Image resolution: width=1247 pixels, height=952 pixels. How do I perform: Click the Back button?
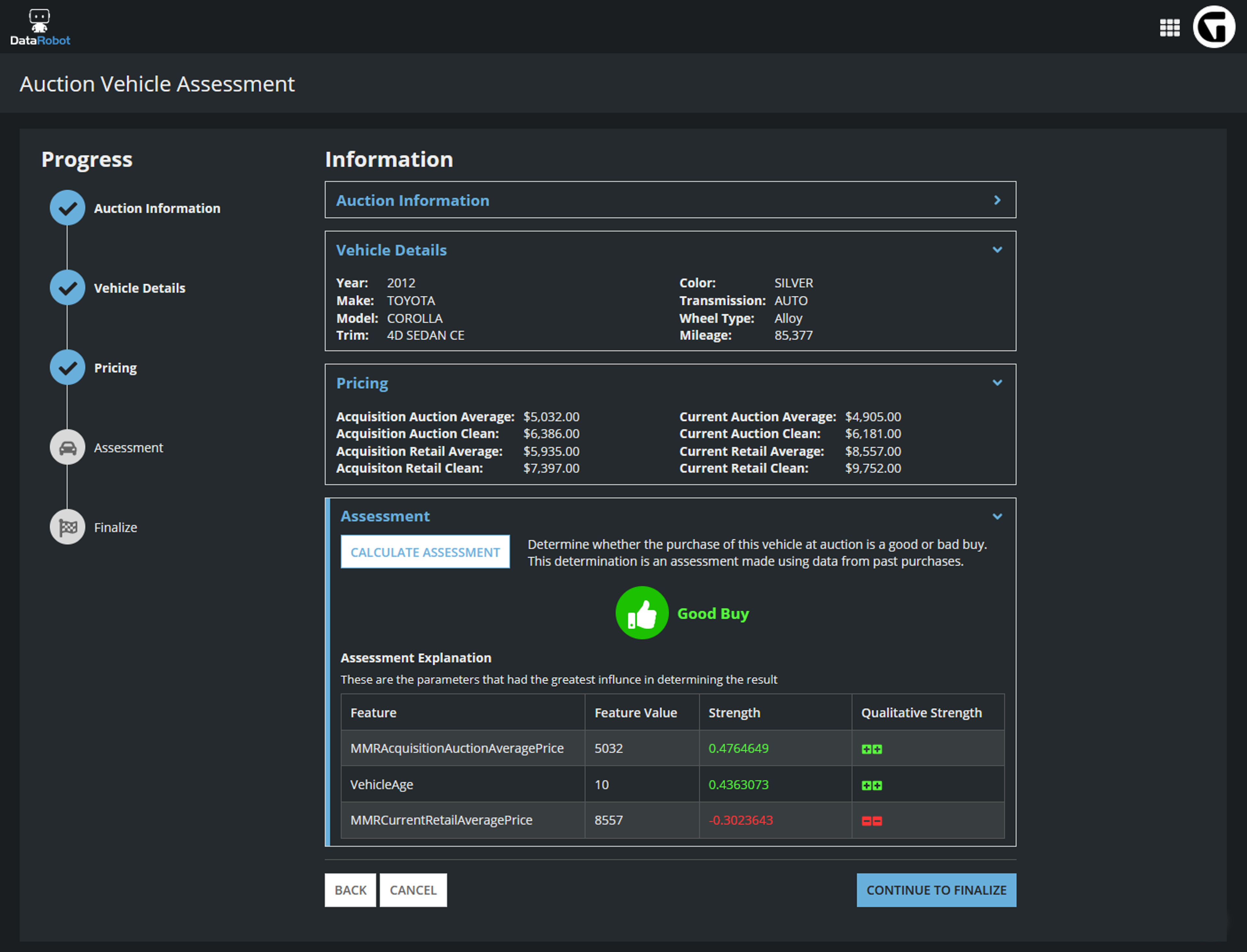coord(350,890)
